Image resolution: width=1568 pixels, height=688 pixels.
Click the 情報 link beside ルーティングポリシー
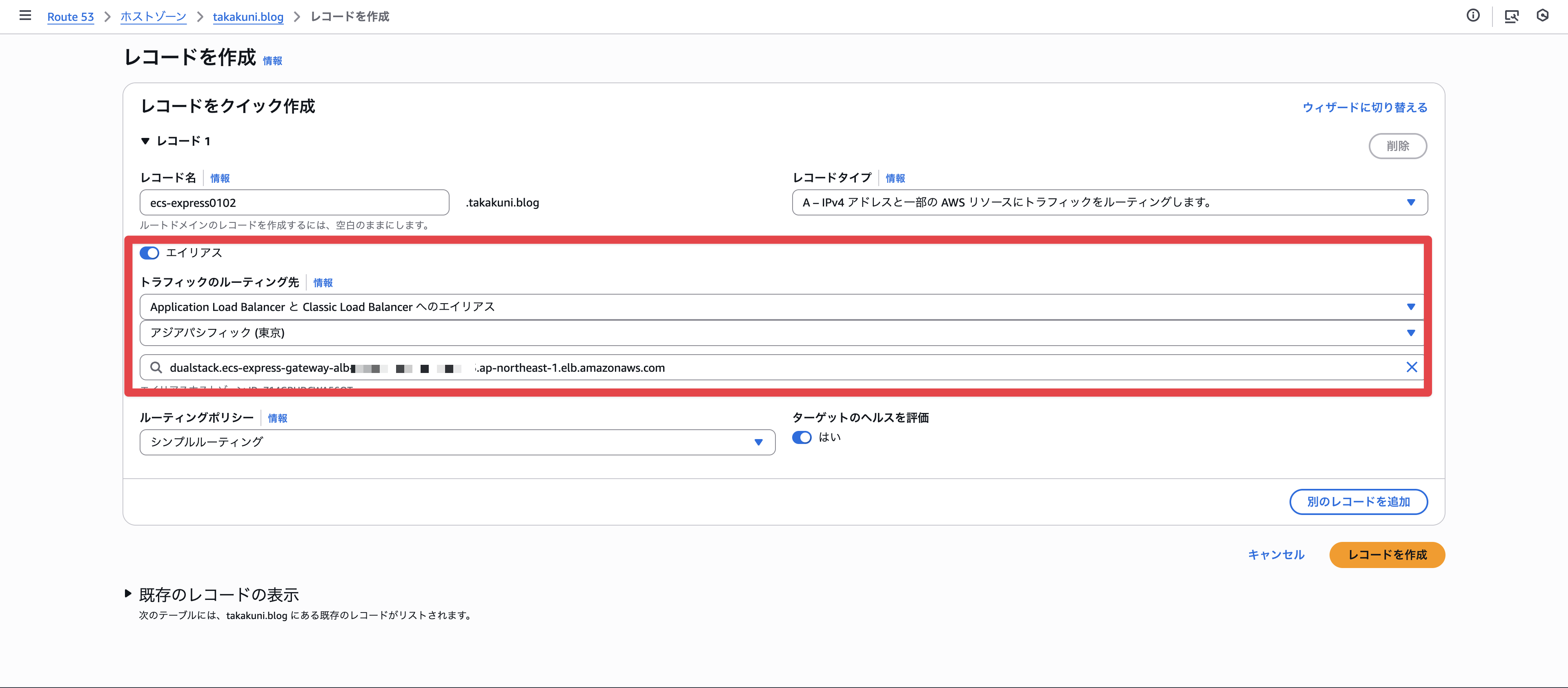(278, 418)
